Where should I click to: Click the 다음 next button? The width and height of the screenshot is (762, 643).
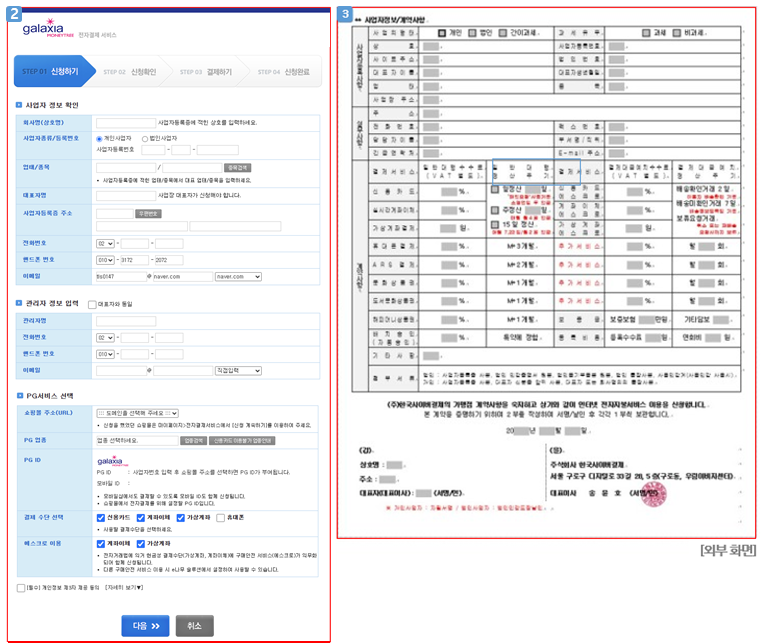145,626
